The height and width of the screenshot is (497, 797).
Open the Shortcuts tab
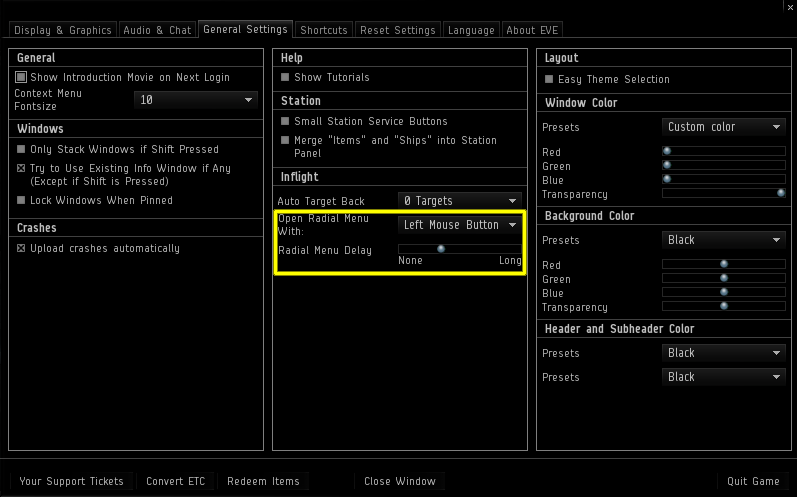(324, 30)
